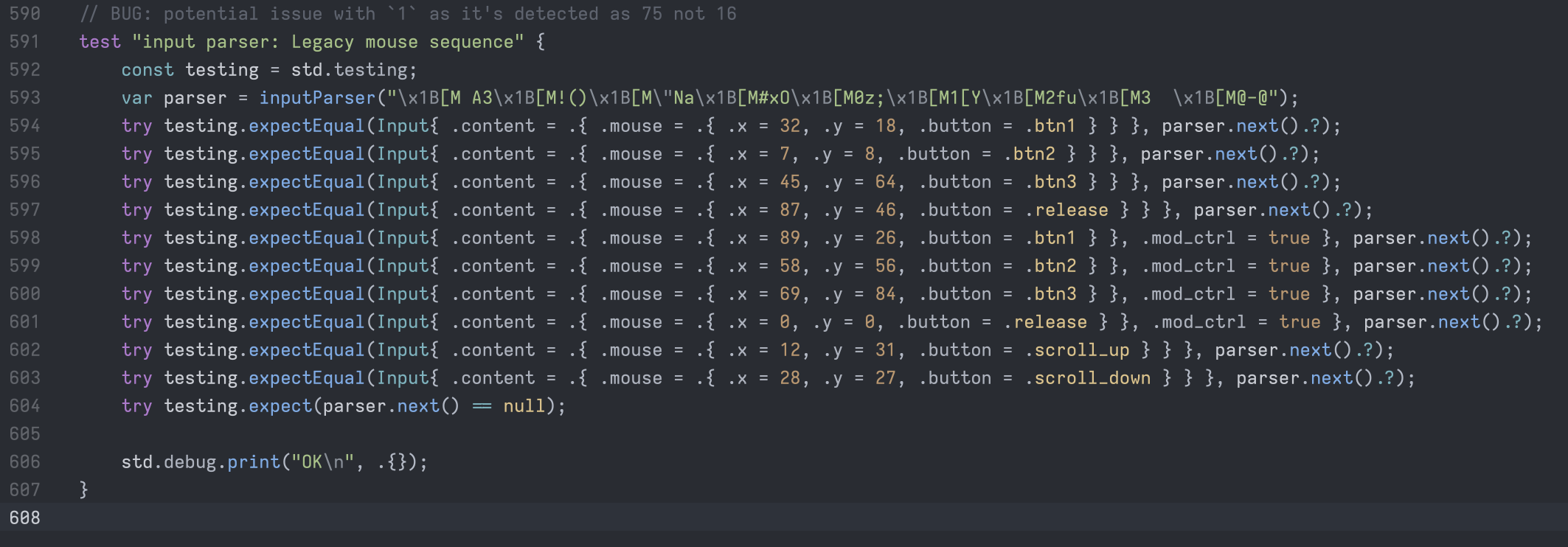Screen dimensions: 1568x547
Task: Click "expectEqual" on line 594
Action: [307, 126]
